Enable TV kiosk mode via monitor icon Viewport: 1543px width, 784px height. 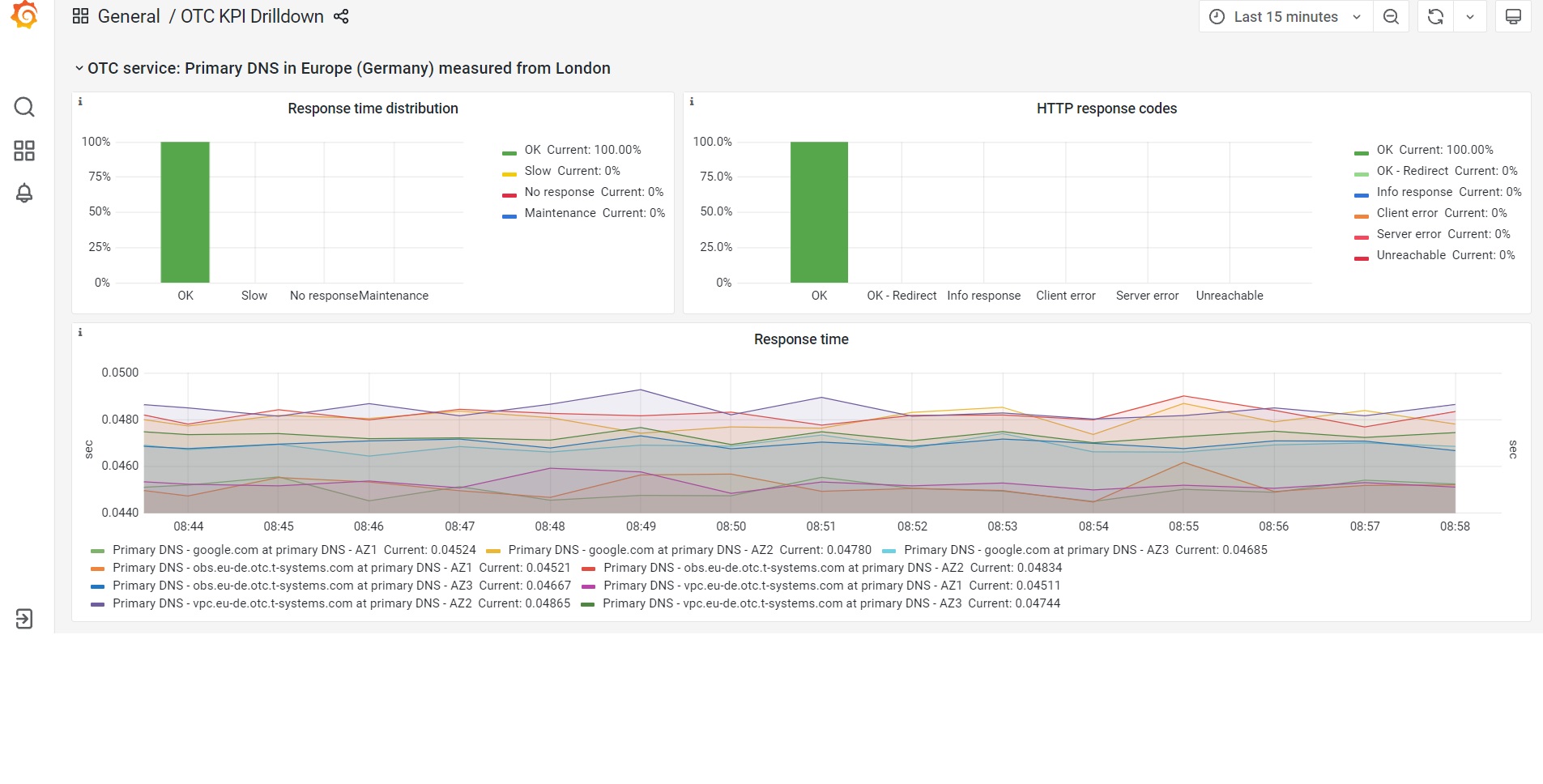[1513, 16]
